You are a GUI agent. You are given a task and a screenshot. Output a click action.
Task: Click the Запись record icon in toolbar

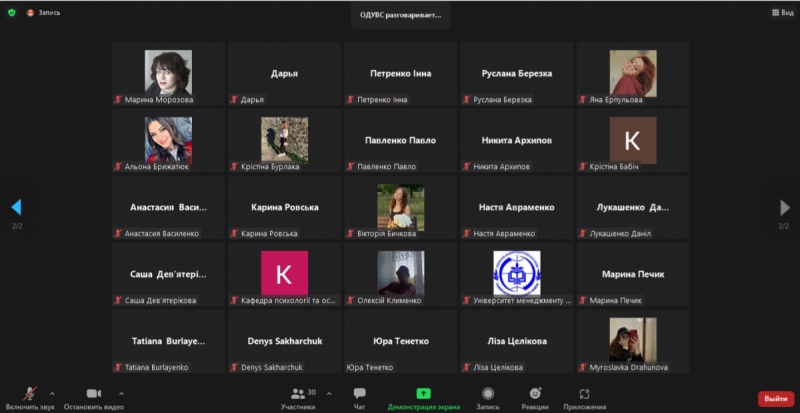coord(488,394)
